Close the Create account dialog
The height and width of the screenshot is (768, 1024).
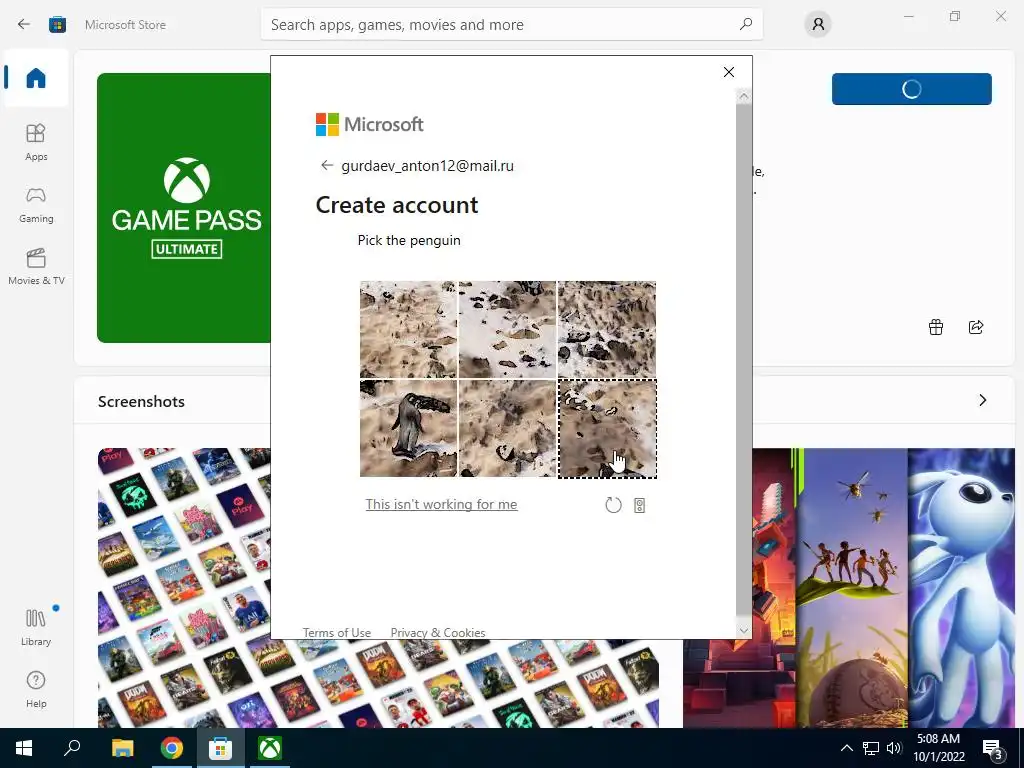[x=729, y=72]
